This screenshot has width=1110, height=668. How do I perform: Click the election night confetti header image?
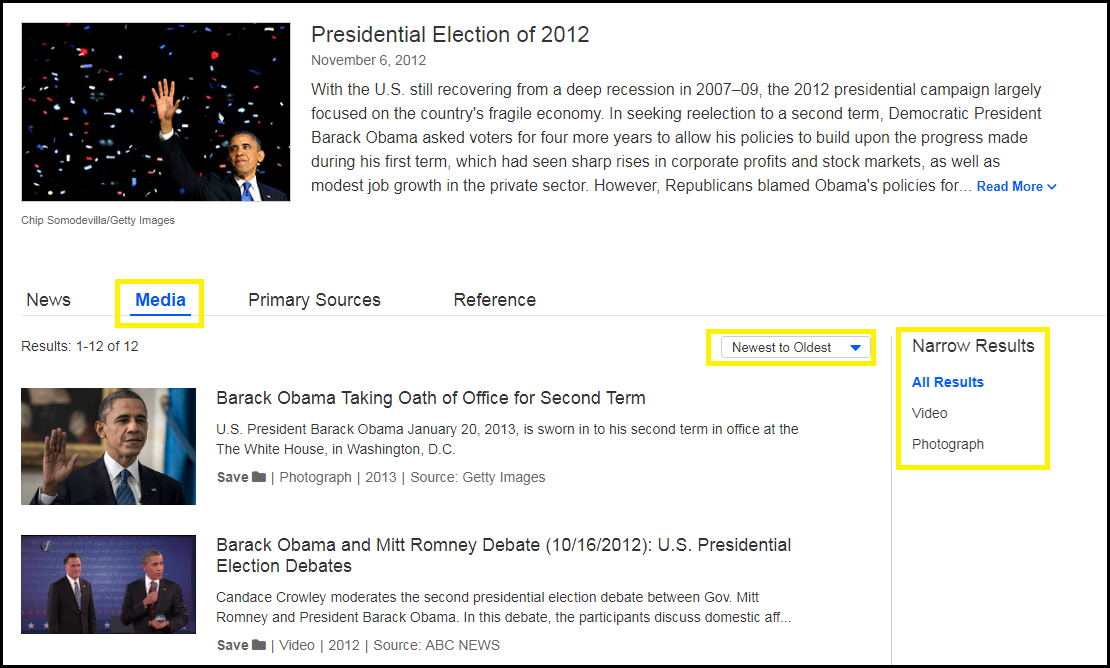155,112
